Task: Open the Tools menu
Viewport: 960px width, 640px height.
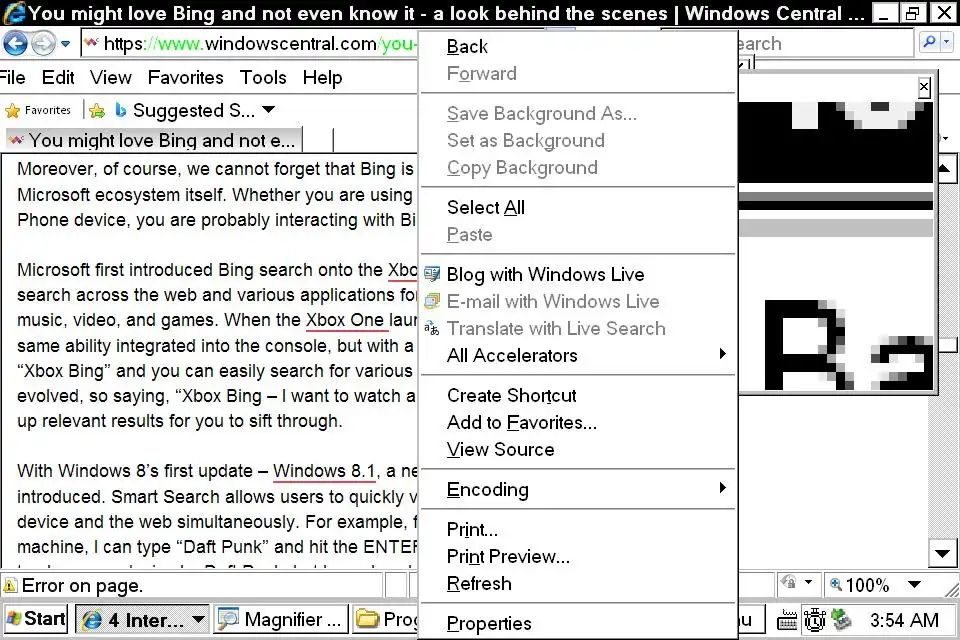Action: pos(263,78)
